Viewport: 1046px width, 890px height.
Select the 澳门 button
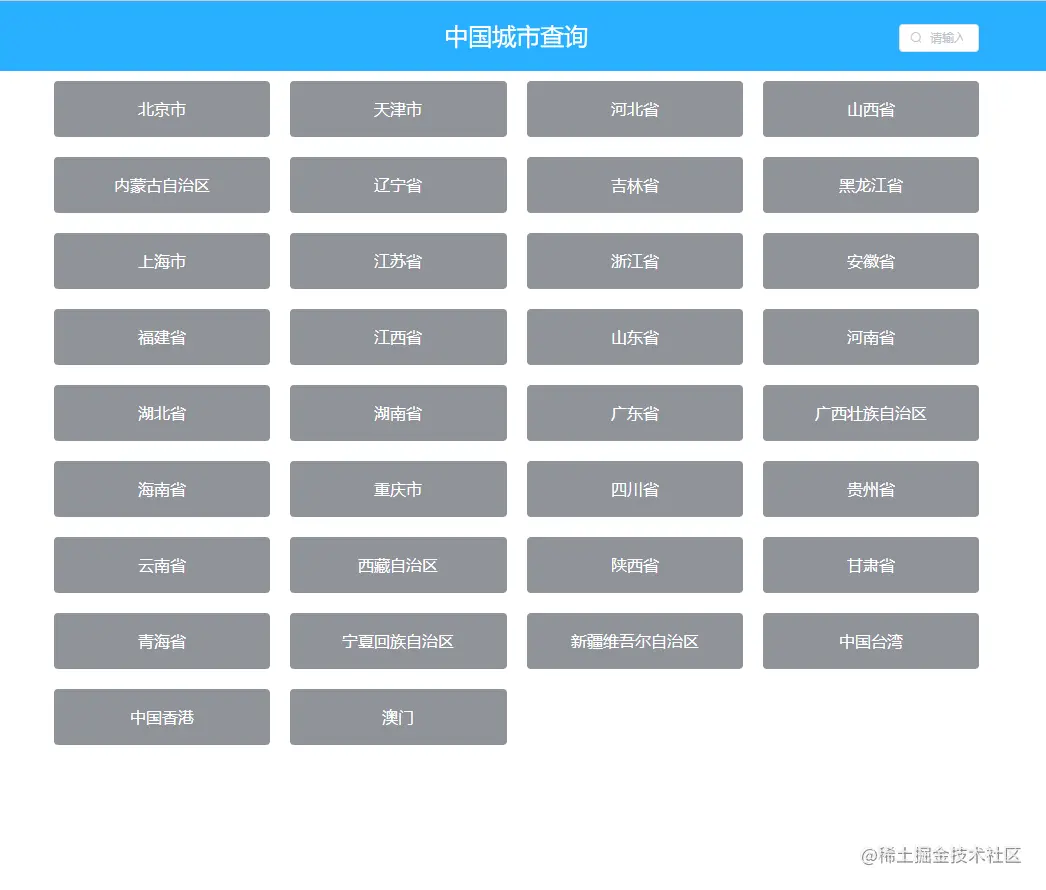pos(398,718)
